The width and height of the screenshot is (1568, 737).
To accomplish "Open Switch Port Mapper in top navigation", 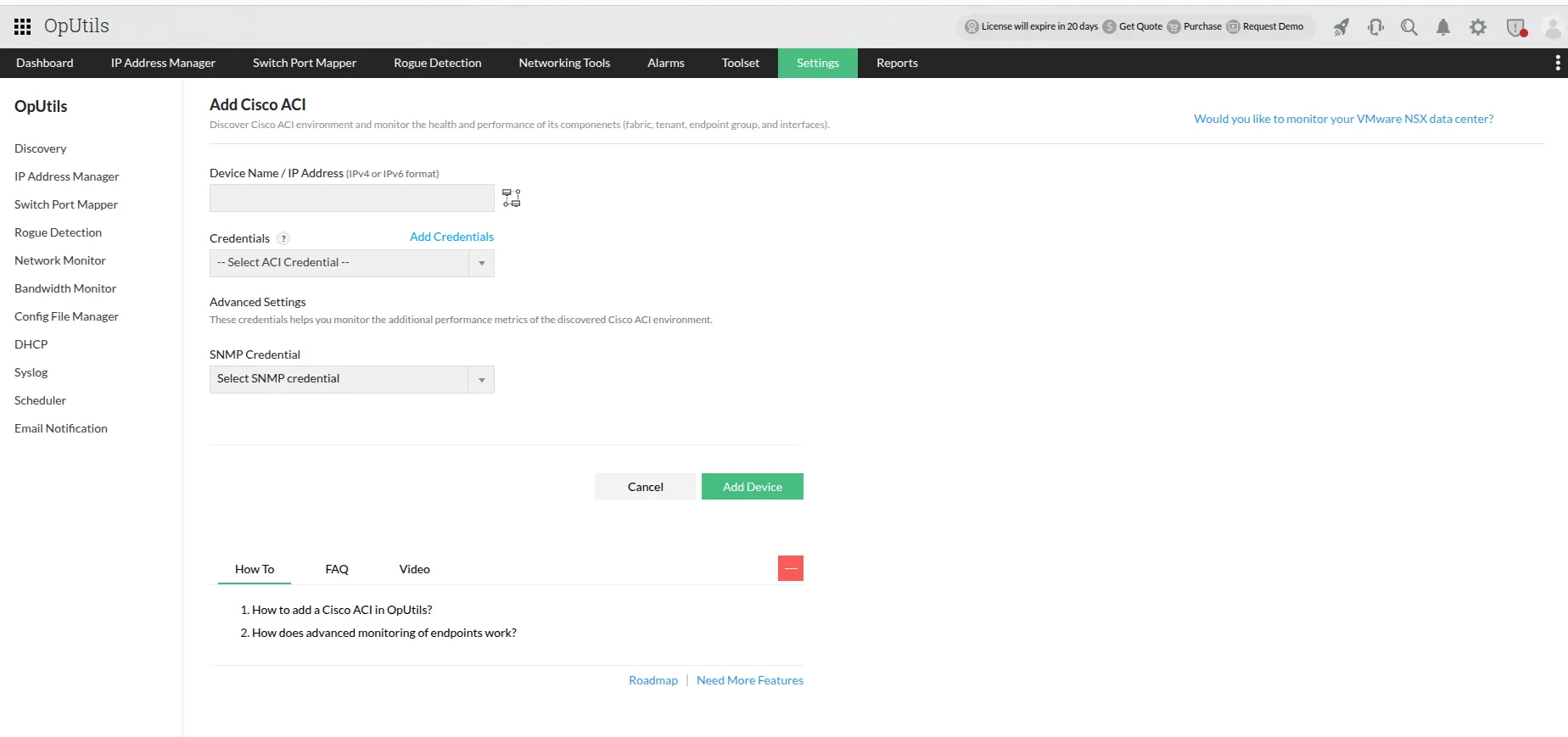I will 305,63.
